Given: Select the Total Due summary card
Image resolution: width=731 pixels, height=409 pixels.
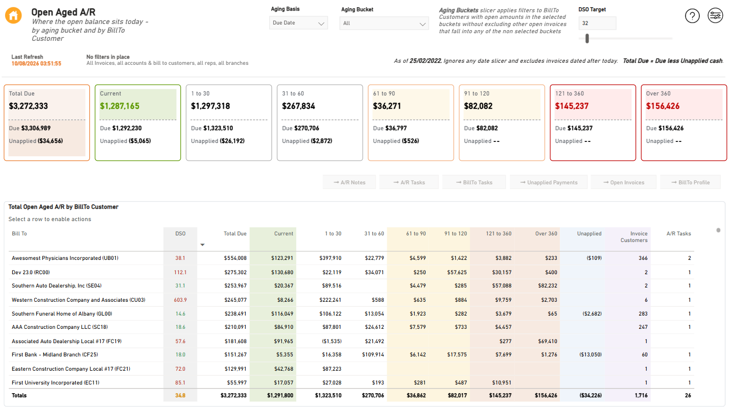Looking at the screenshot, I should [47, 123].
